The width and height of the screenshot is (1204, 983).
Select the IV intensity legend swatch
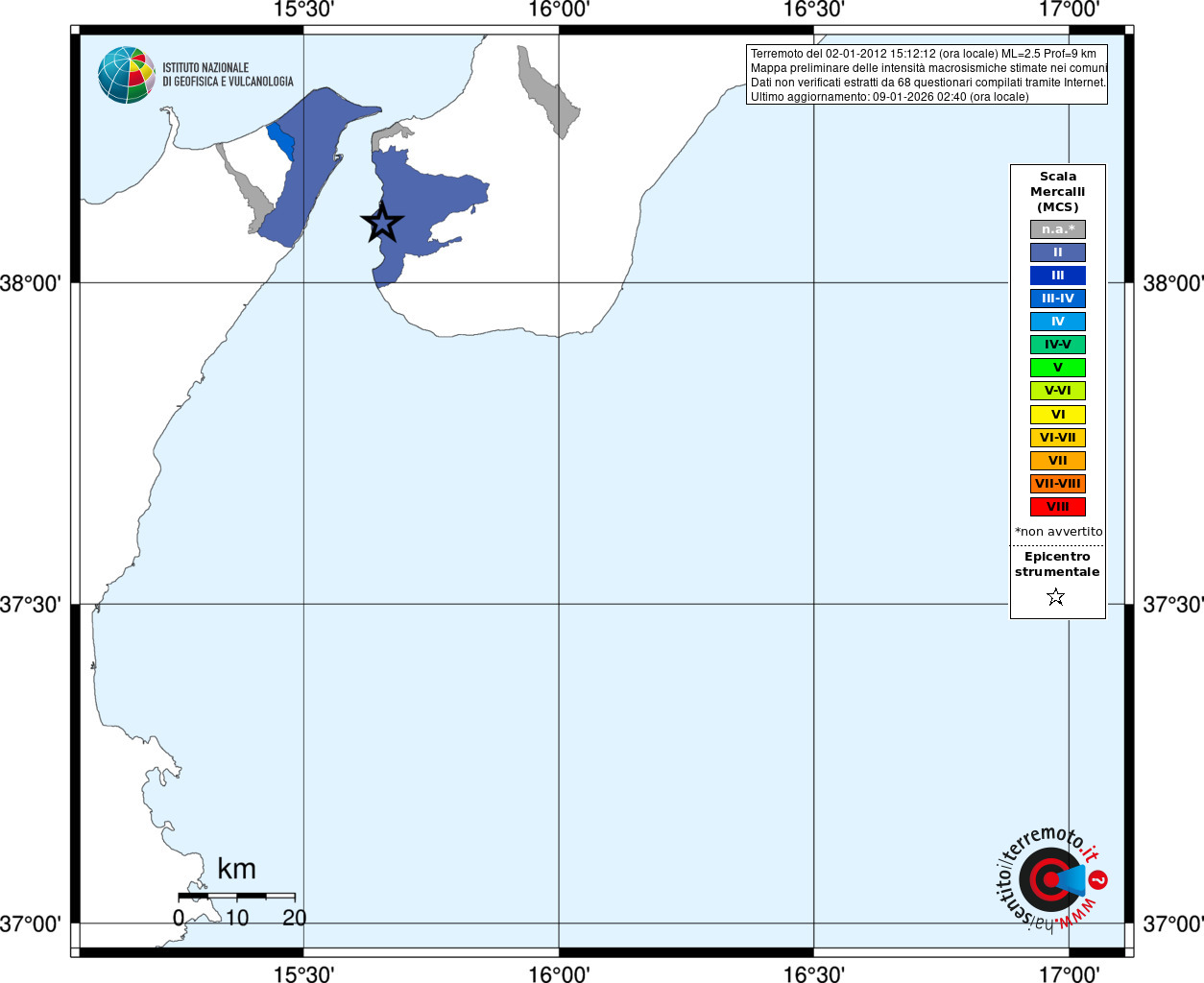[1058, 322]
